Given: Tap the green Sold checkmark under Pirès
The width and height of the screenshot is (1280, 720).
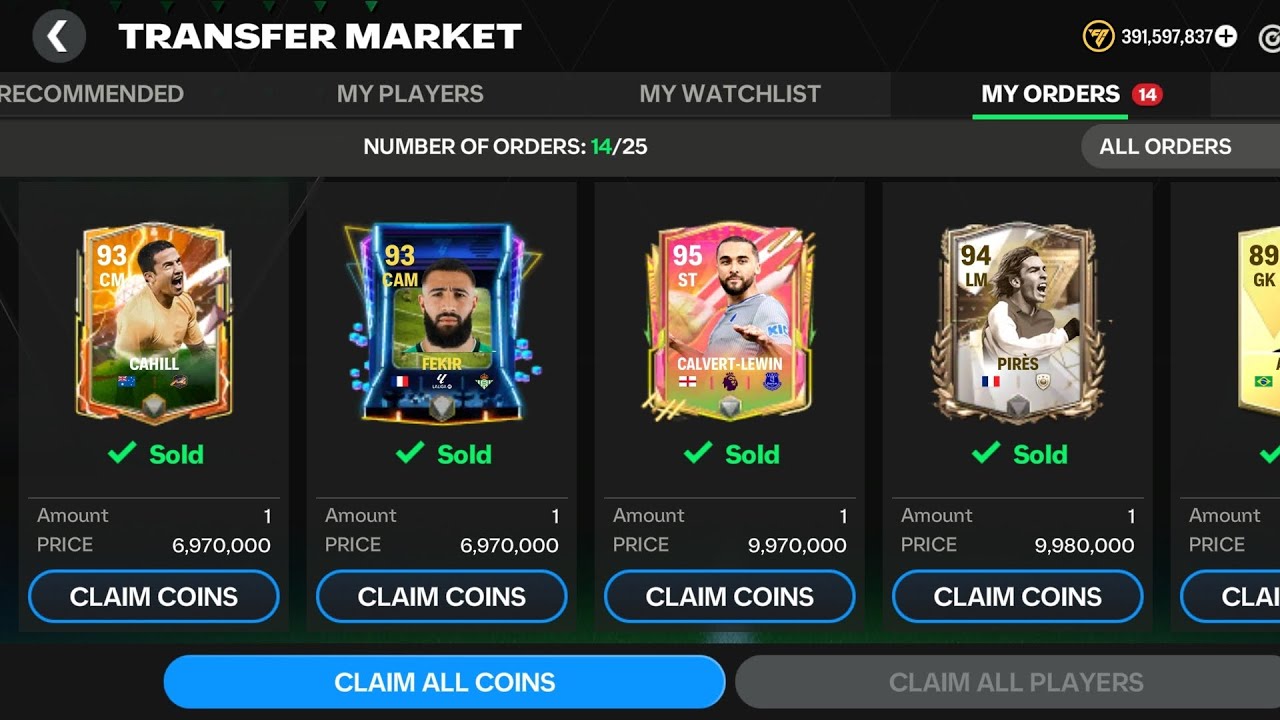Looking at the screenshot, I should click(x=986, y=453).
